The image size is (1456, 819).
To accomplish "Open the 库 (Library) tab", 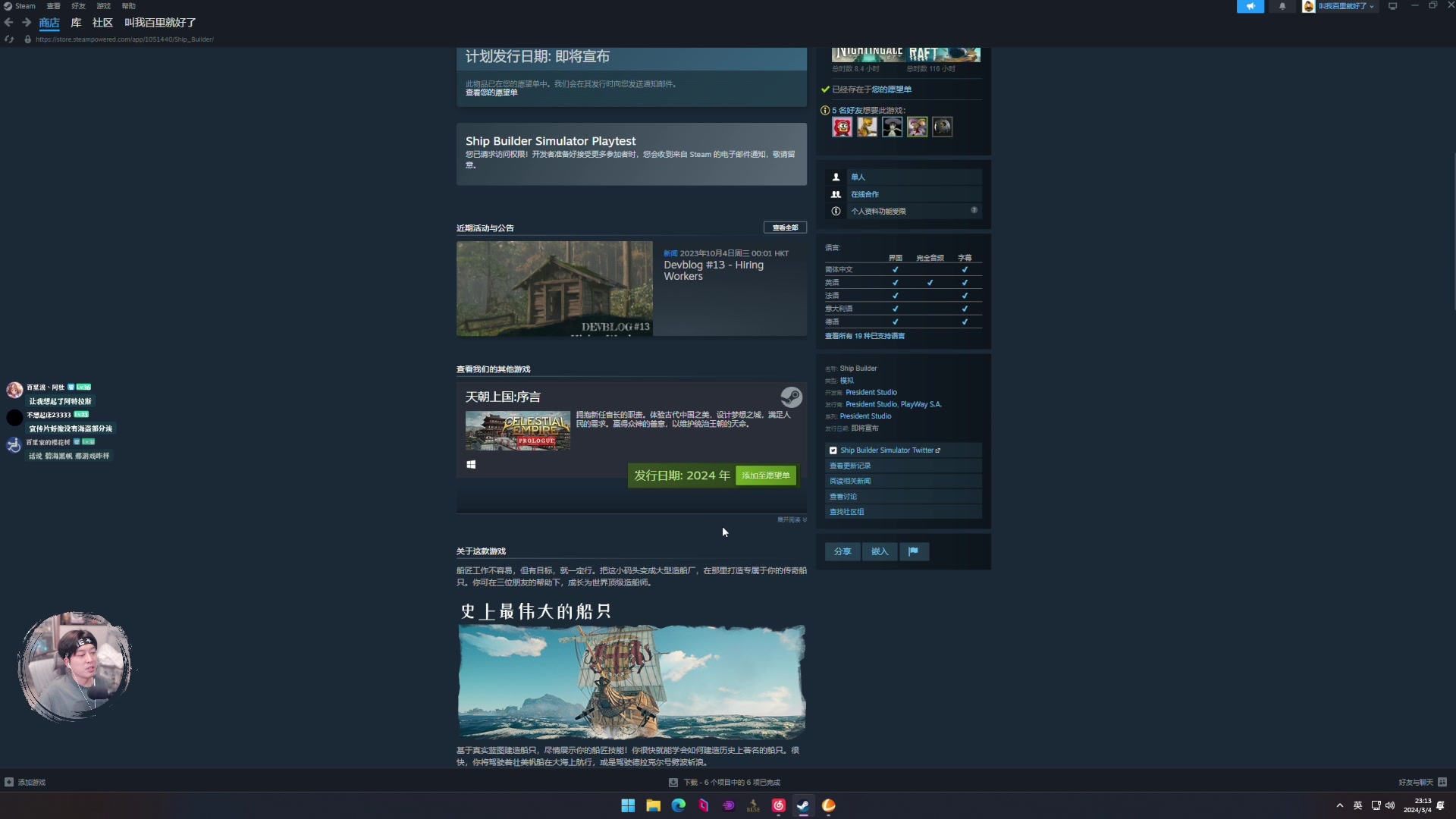I will pyautogui.click(x=76, y=23).
